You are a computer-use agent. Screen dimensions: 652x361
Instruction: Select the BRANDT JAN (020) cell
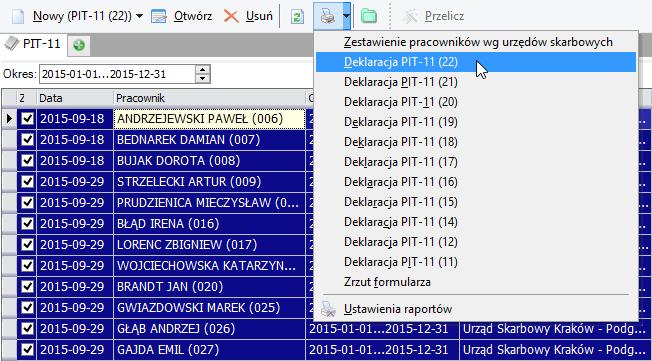[209, 287]
